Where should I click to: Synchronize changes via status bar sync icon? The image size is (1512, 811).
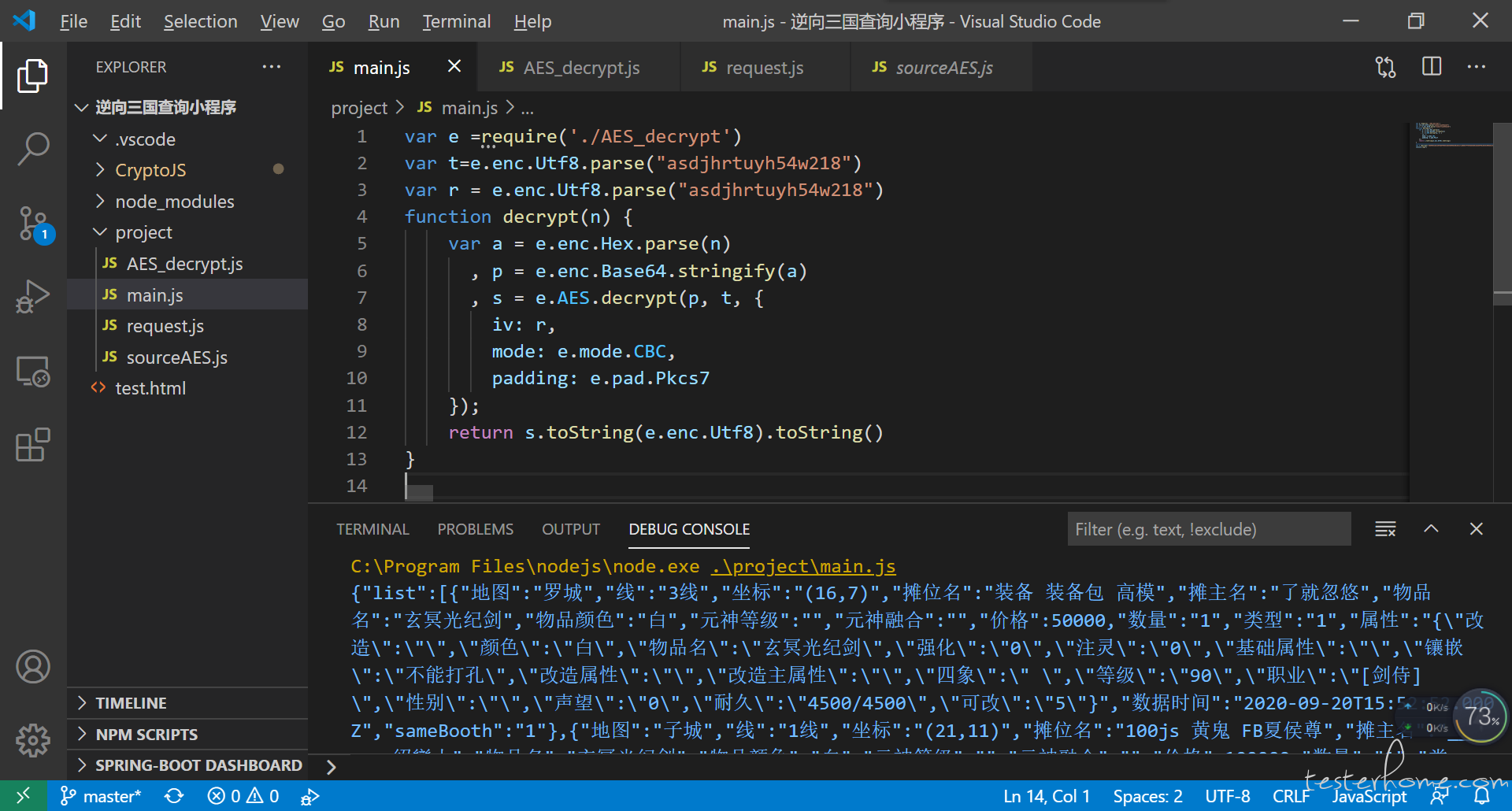pos(174,796)
